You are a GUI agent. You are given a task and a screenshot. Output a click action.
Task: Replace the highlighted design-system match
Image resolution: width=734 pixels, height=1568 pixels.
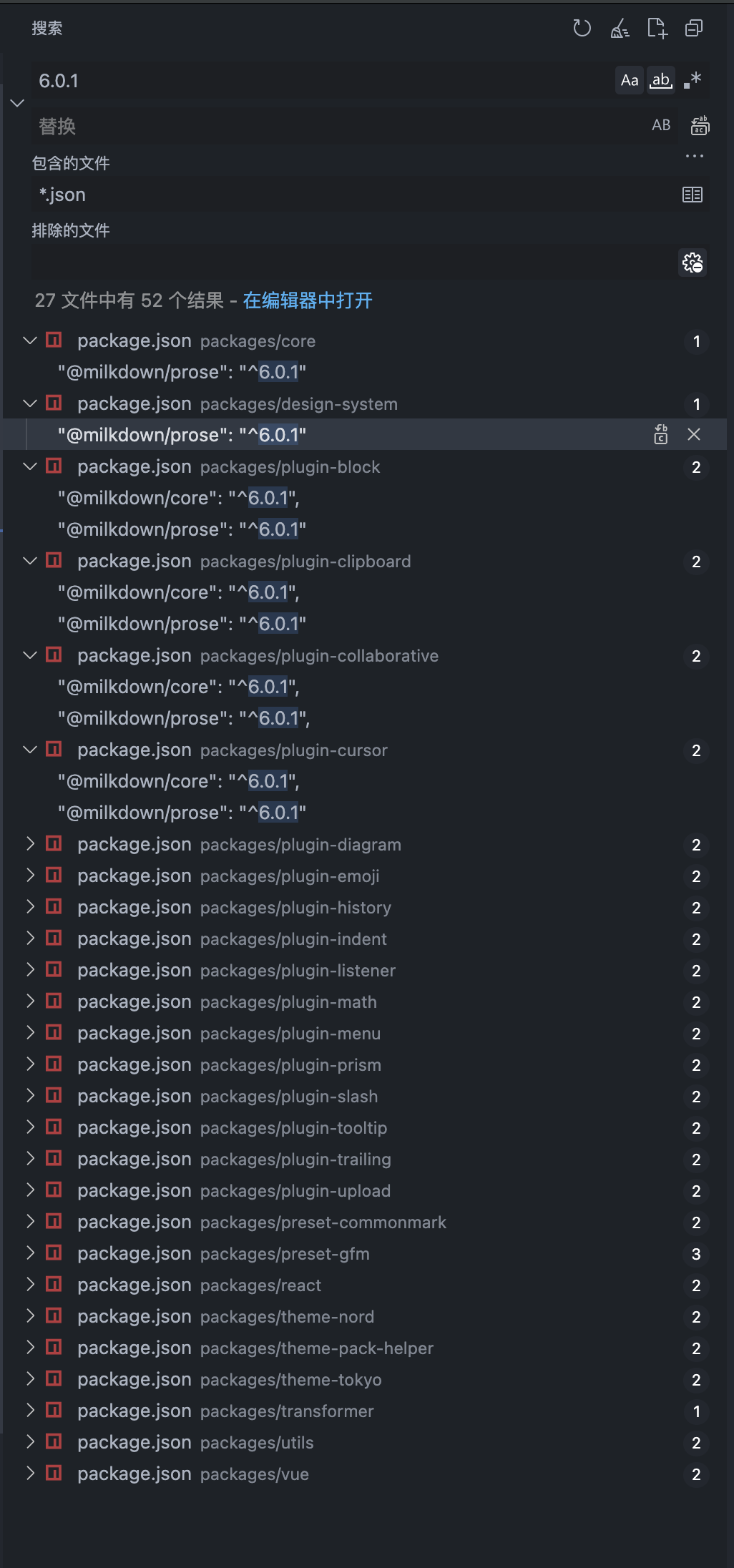click(661, 434)
